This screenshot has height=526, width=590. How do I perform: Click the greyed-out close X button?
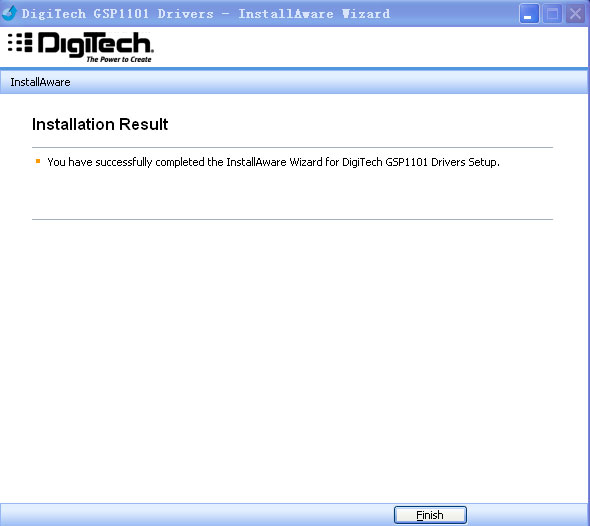point(575,14)
